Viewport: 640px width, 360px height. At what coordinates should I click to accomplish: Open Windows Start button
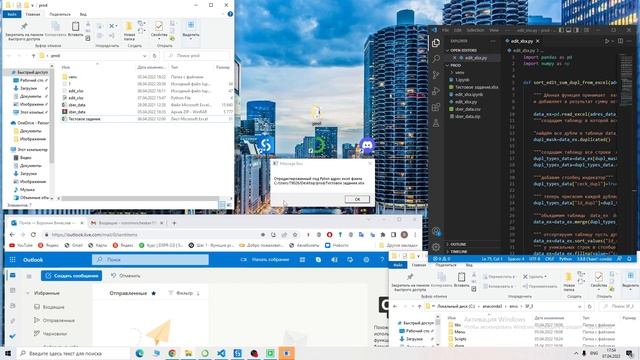coord(7,353)
